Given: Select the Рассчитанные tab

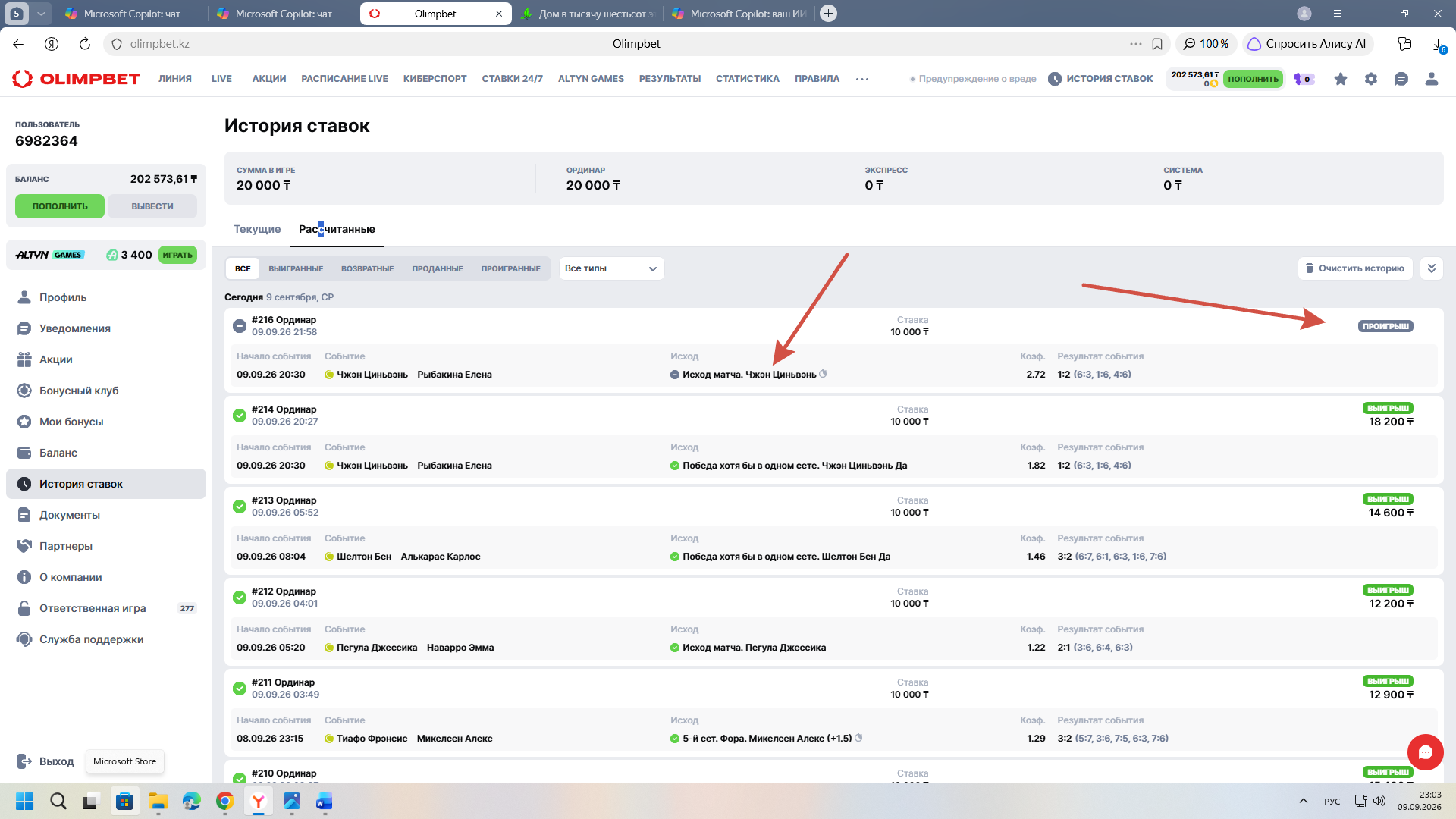Looking at the screenshot, I should pos(337,229).
